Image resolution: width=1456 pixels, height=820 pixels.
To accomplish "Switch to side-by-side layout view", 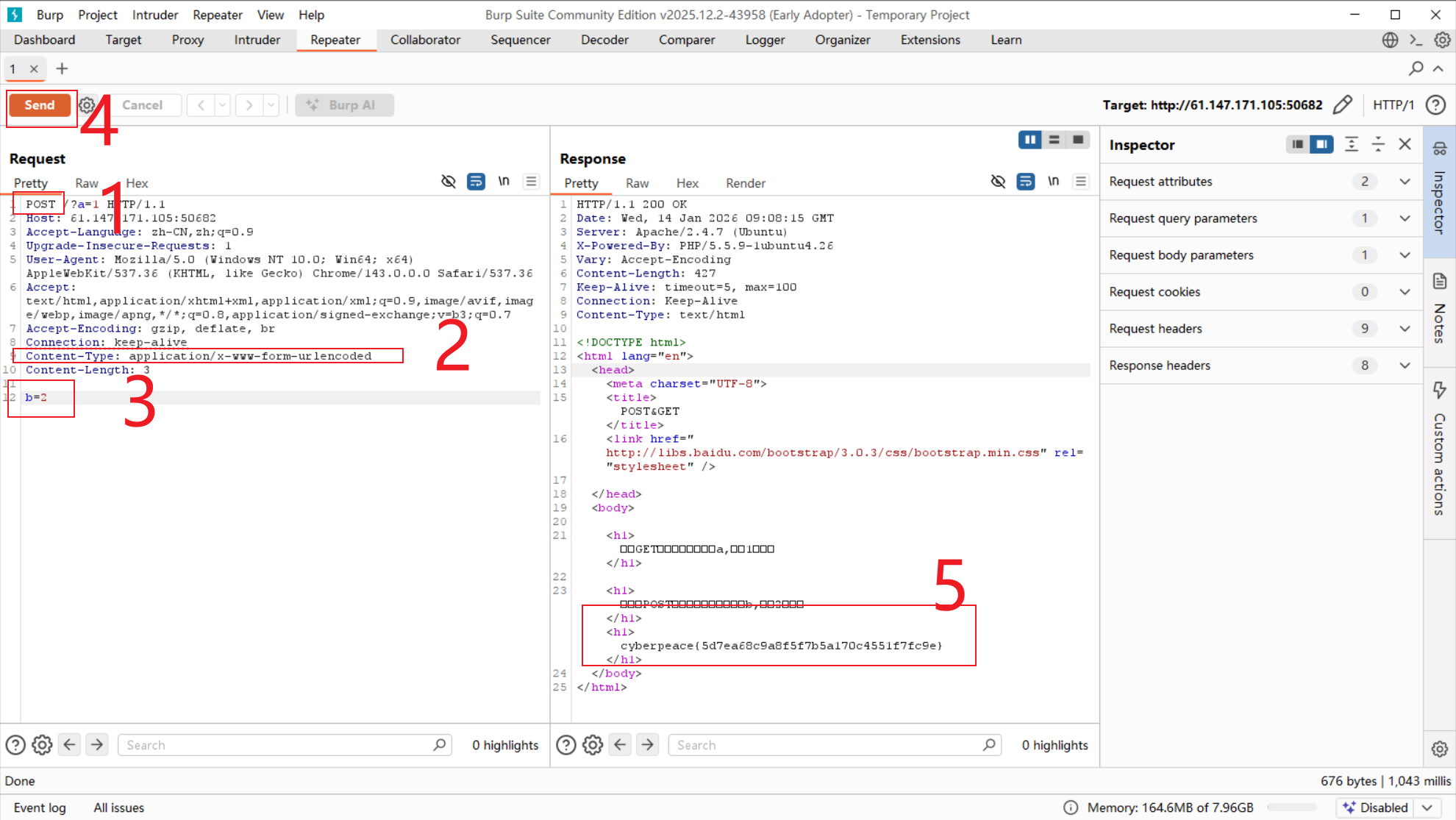I will pyautogui.click(x=1029, y=140).
